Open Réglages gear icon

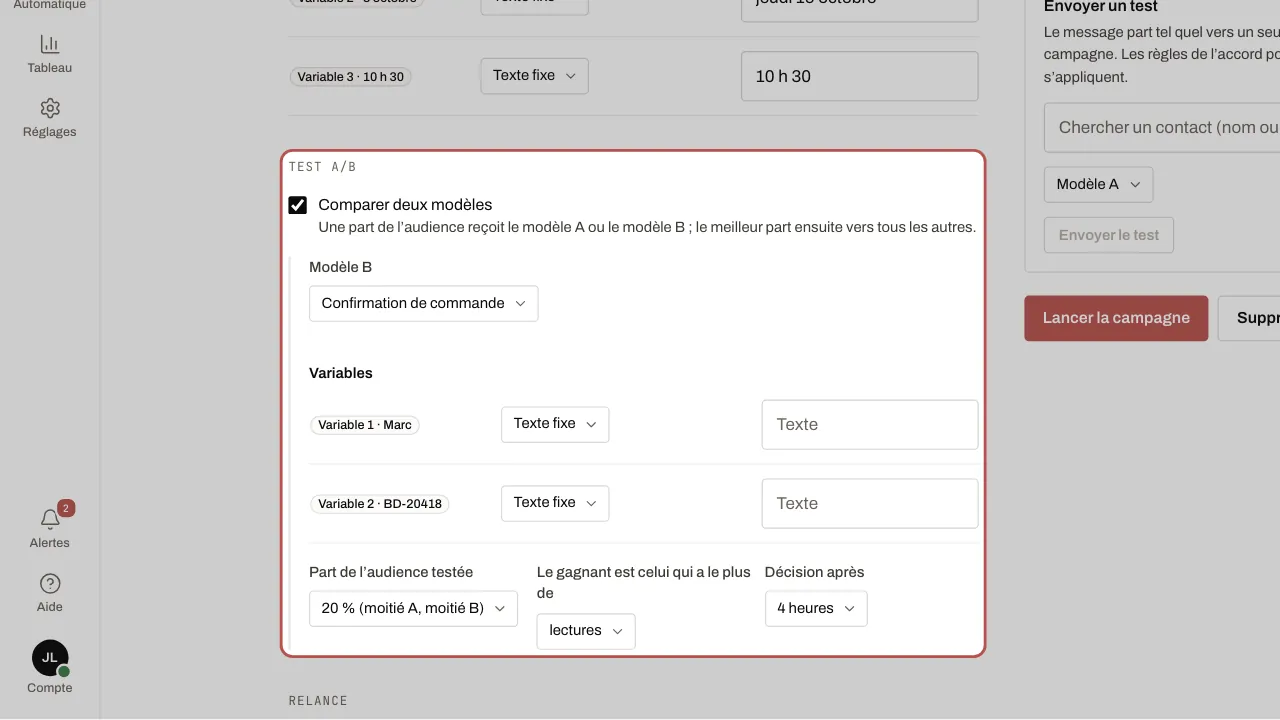50,108
